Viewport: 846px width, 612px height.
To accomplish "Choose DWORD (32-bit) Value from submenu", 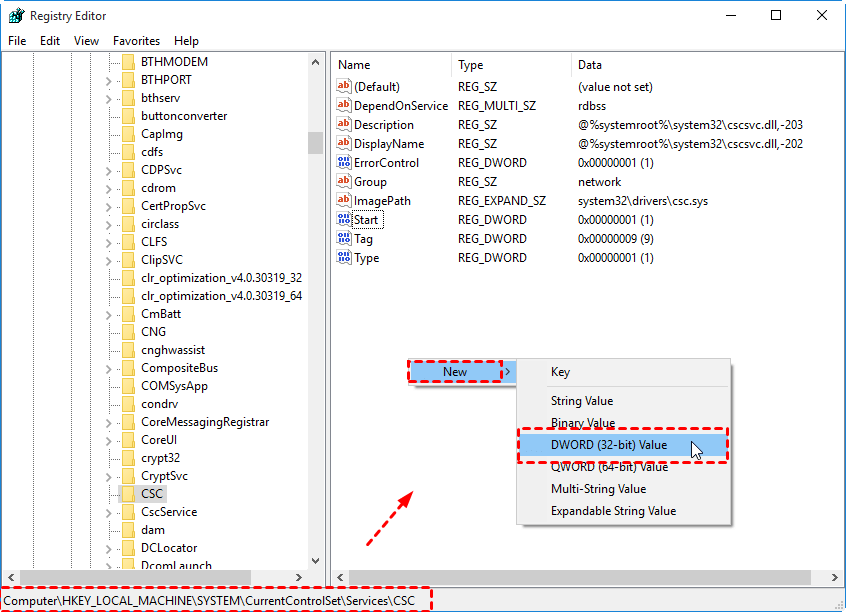I will [623, 445].
